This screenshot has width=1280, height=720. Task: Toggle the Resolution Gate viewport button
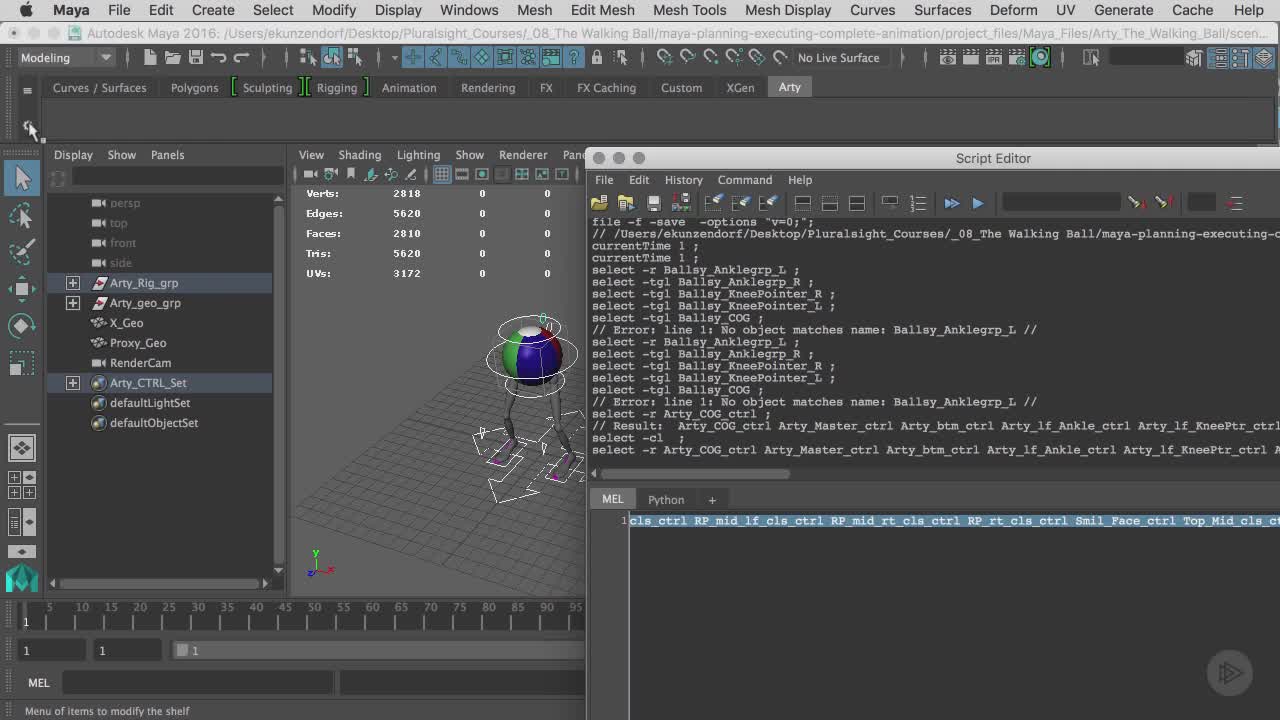tap(482, 174)
